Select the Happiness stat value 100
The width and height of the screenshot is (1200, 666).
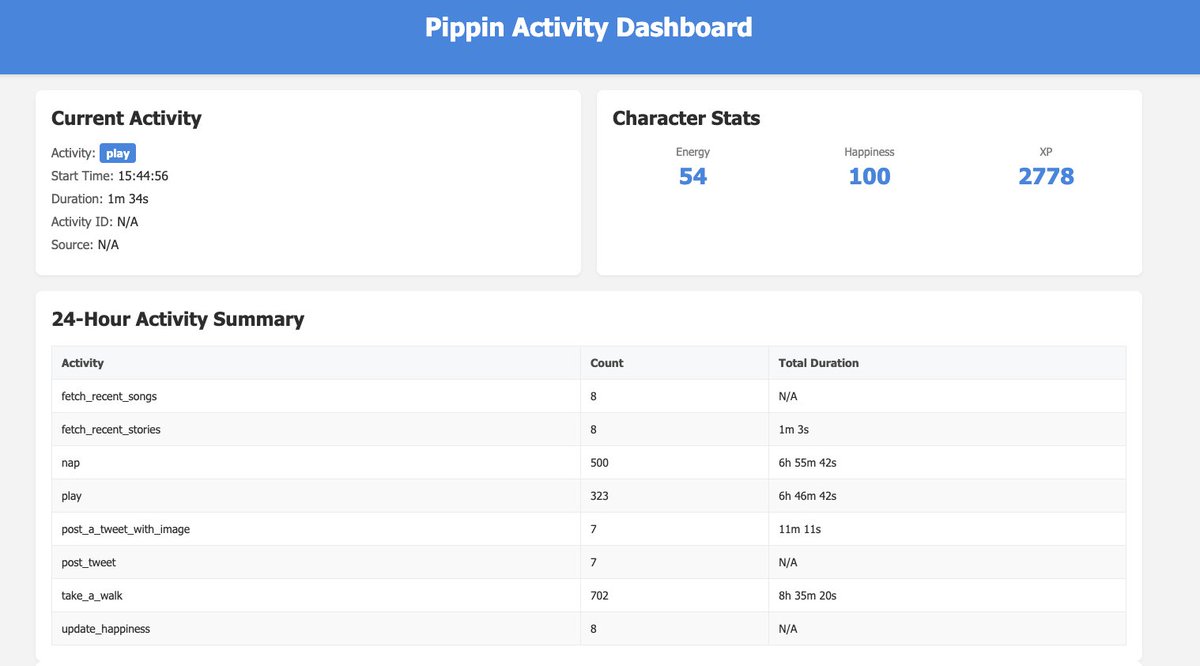tap(869, 176)
